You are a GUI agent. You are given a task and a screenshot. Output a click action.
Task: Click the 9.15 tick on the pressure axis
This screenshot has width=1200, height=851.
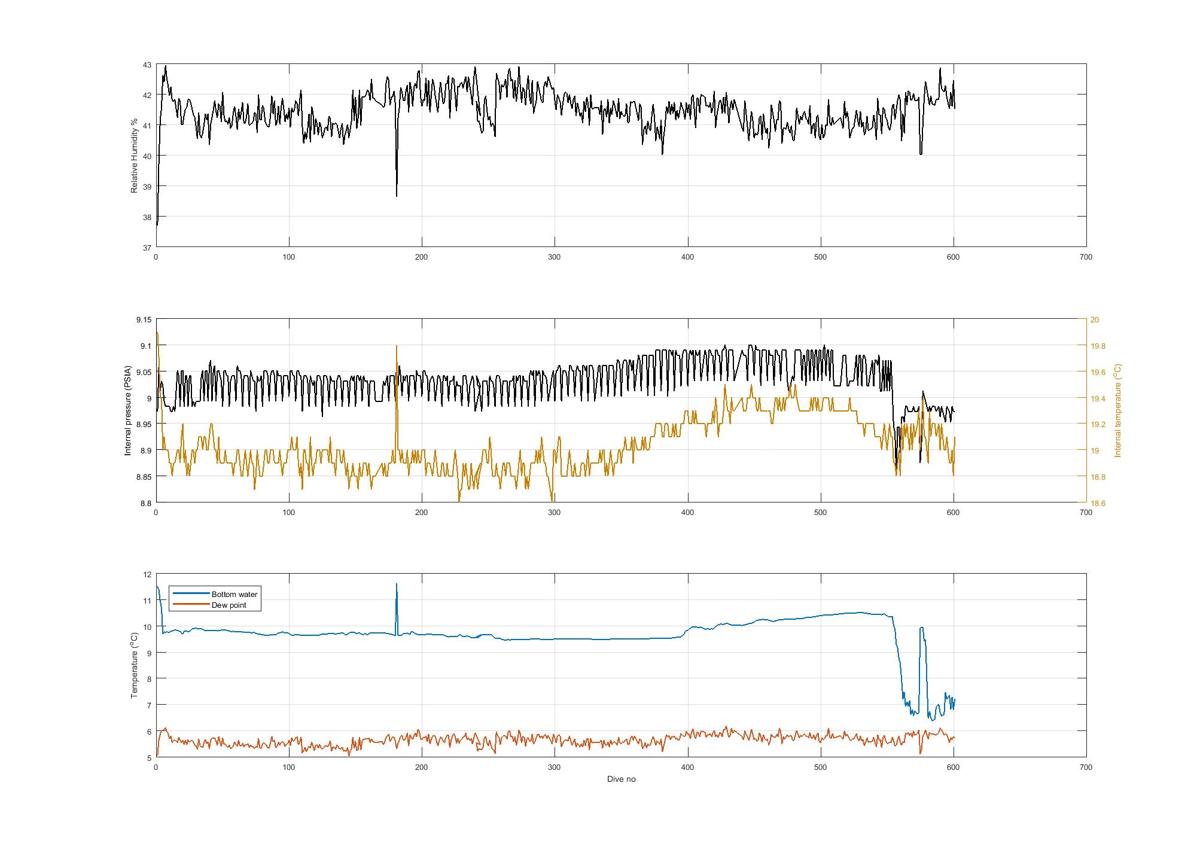[x=144, y=320]
